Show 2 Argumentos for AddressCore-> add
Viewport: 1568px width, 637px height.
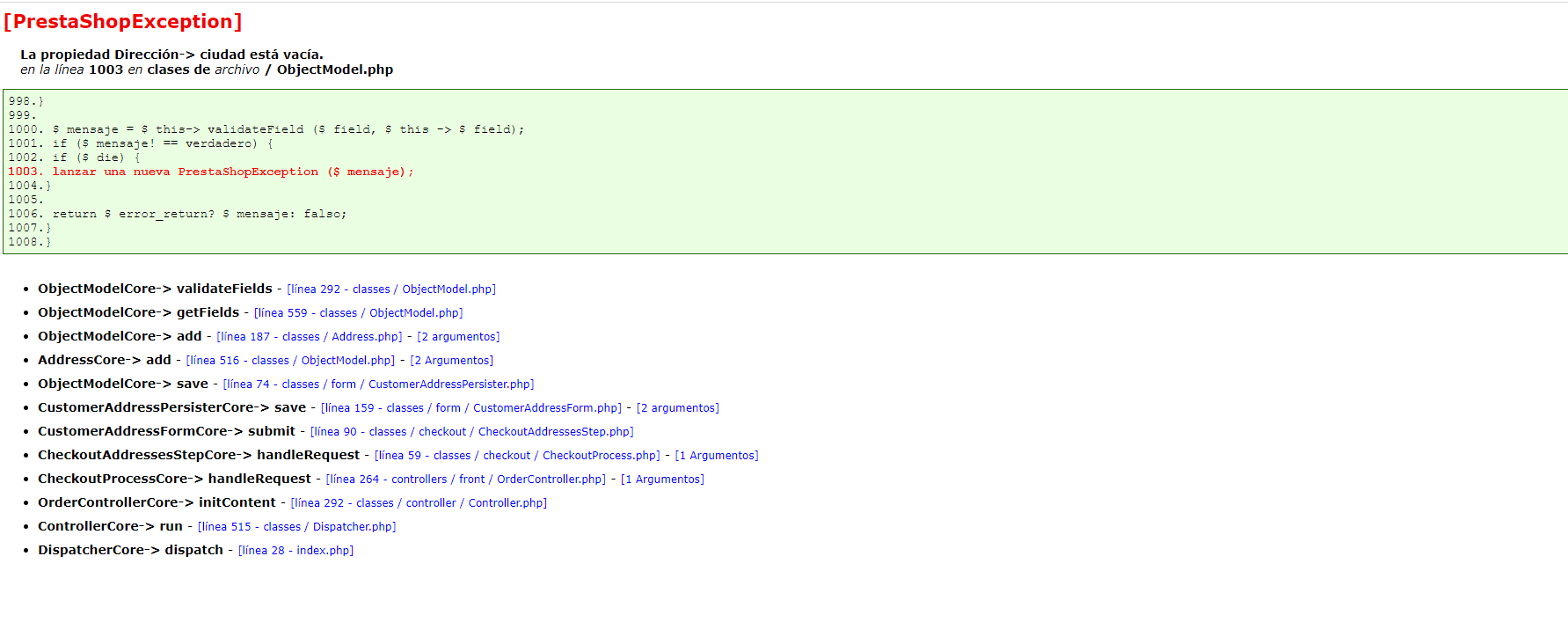452,361
